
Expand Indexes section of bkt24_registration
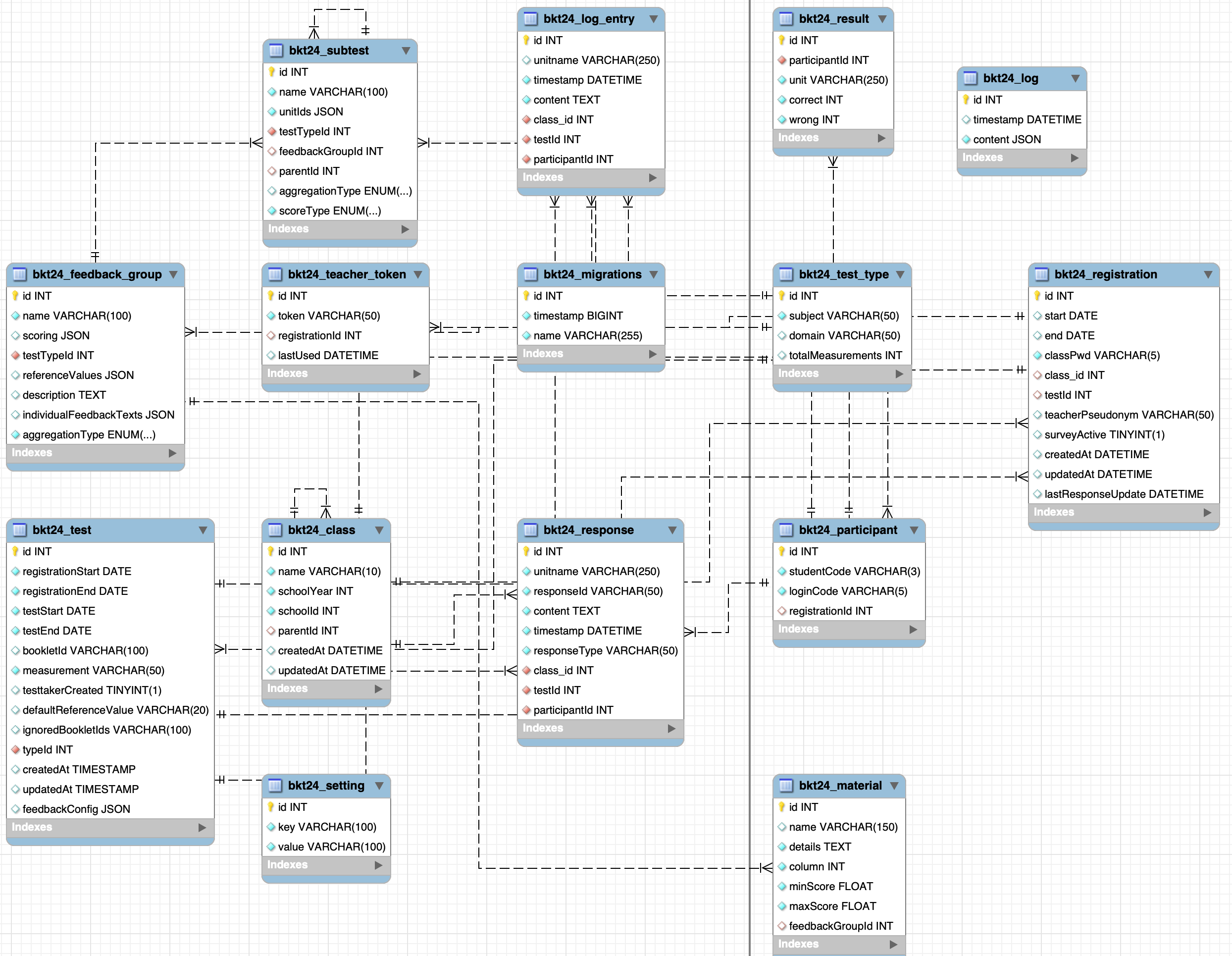point(1207,512)
